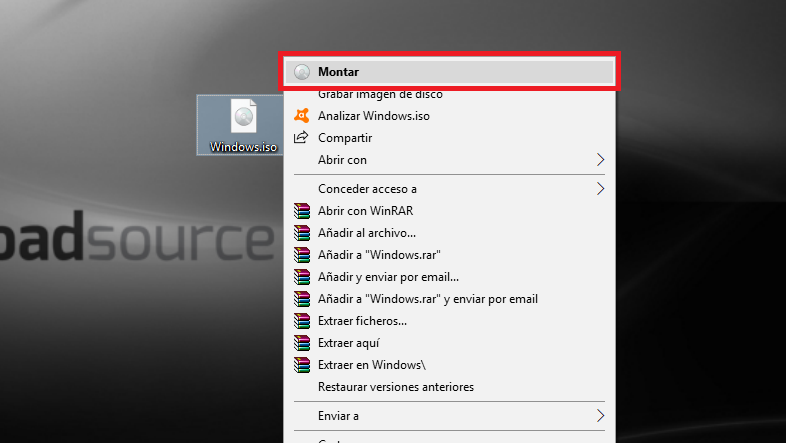Click WinRAR icon beside Añadir al archivo
Image resolution: width=786 pixels, height=443 pixels.
point(302,233)
